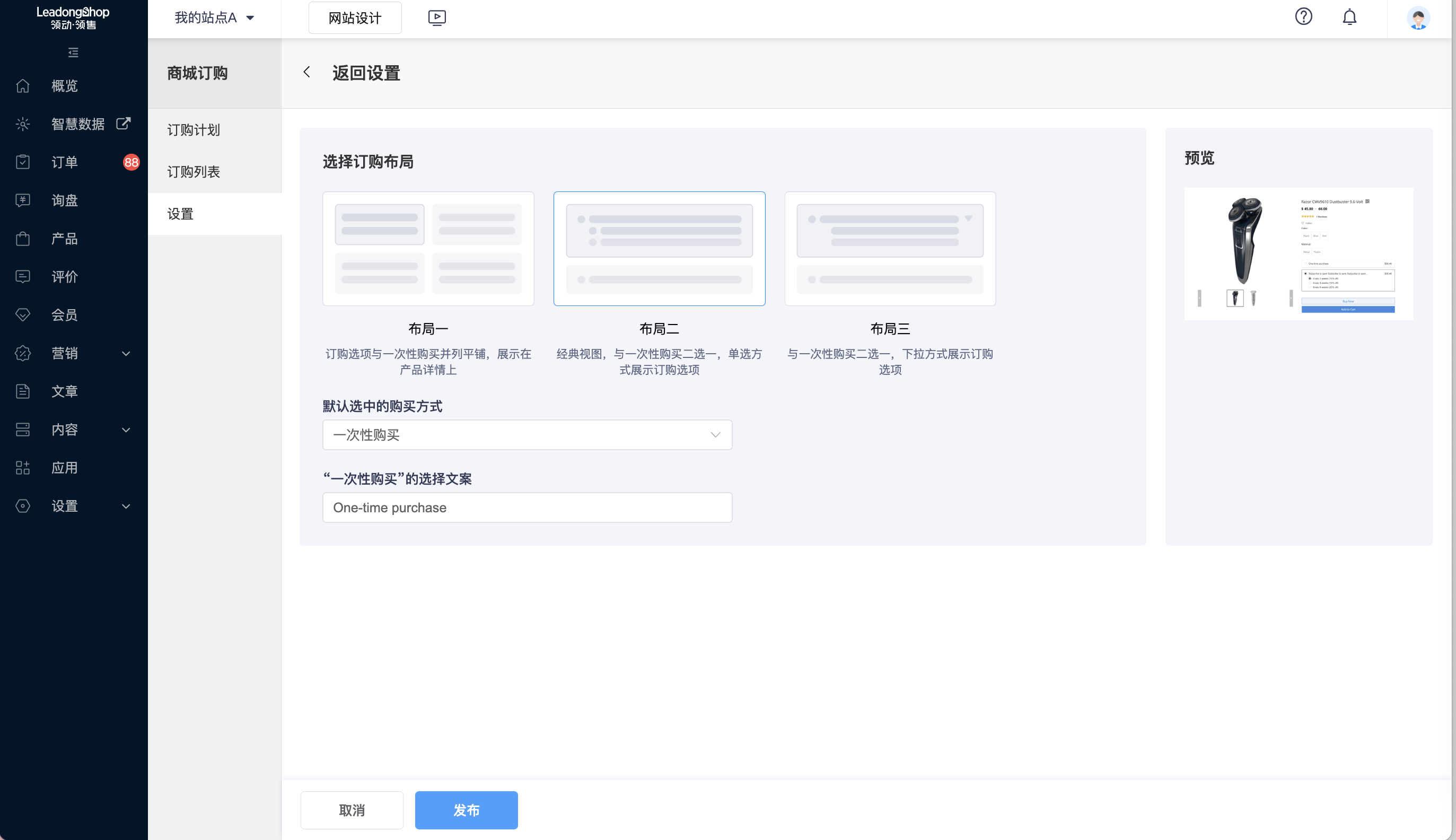Open the 评价 reviews section

tap(64, 277)
